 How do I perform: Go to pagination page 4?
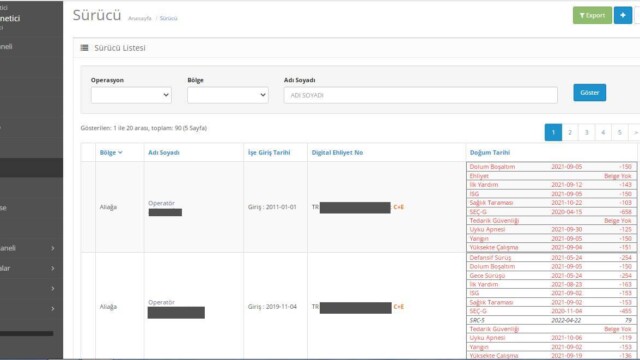(x=603, y=132)
